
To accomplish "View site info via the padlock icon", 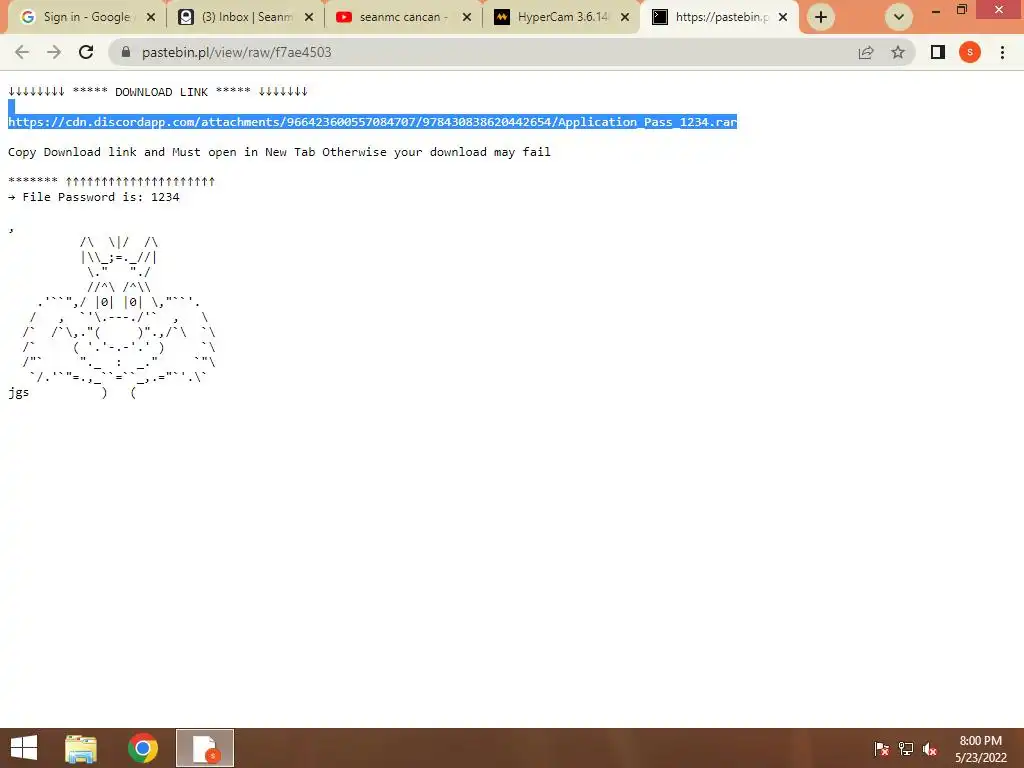I will (126, 52).
